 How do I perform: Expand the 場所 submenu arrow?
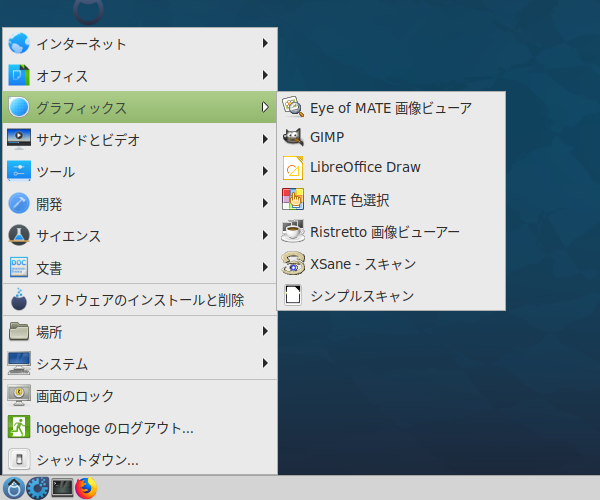tap(265, 331)
